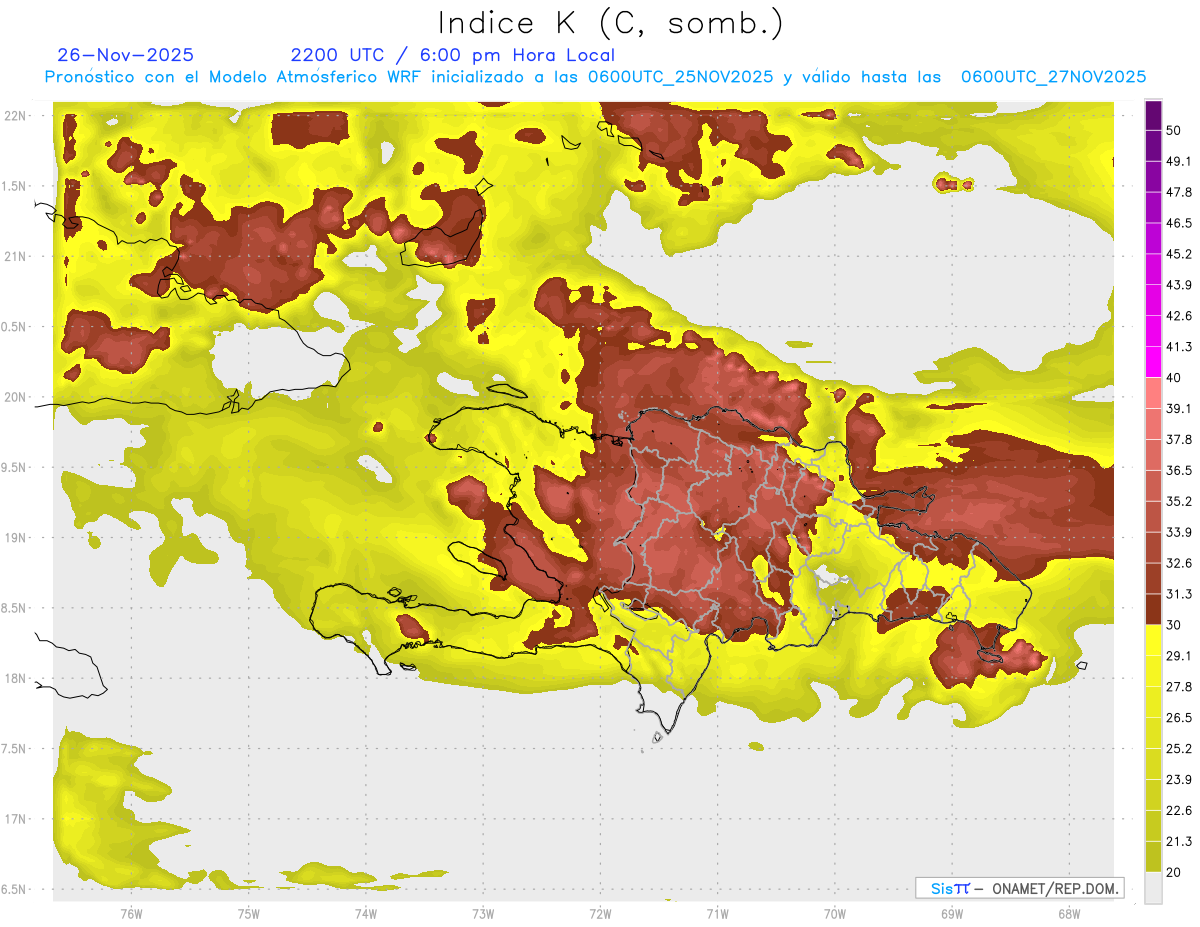Click the colorbar value "23.9"

tap(1180, 779)
